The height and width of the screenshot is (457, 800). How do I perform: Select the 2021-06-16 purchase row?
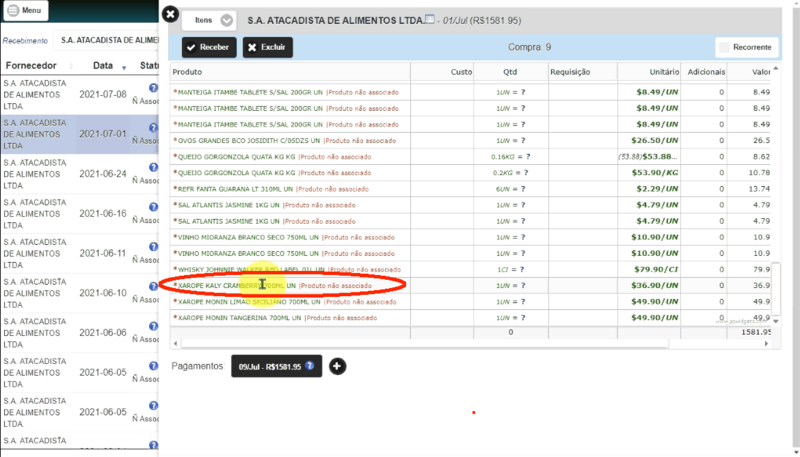point(79,214)
